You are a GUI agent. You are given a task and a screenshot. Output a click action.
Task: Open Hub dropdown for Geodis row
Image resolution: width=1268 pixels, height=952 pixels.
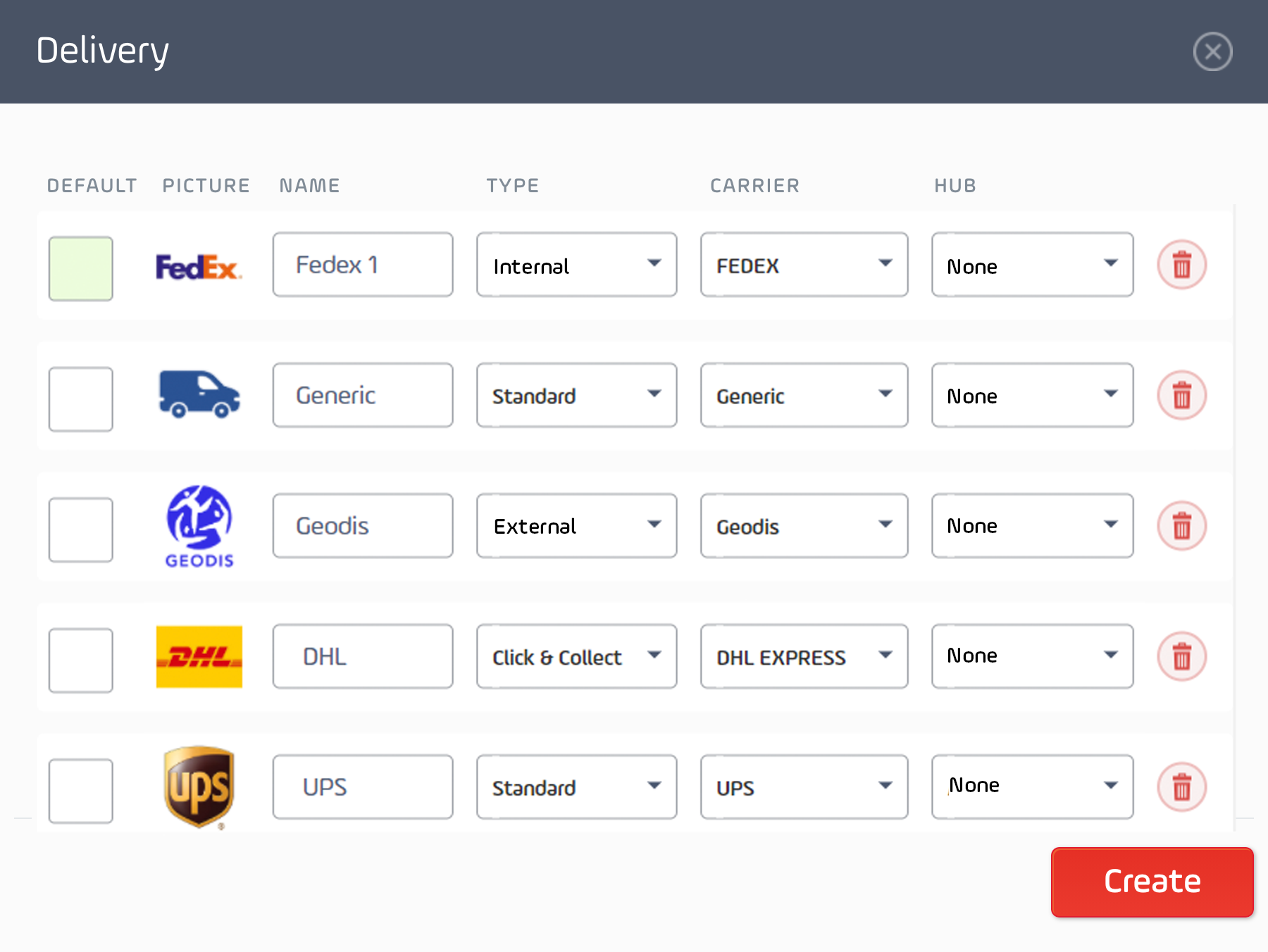pos(1032,525)
